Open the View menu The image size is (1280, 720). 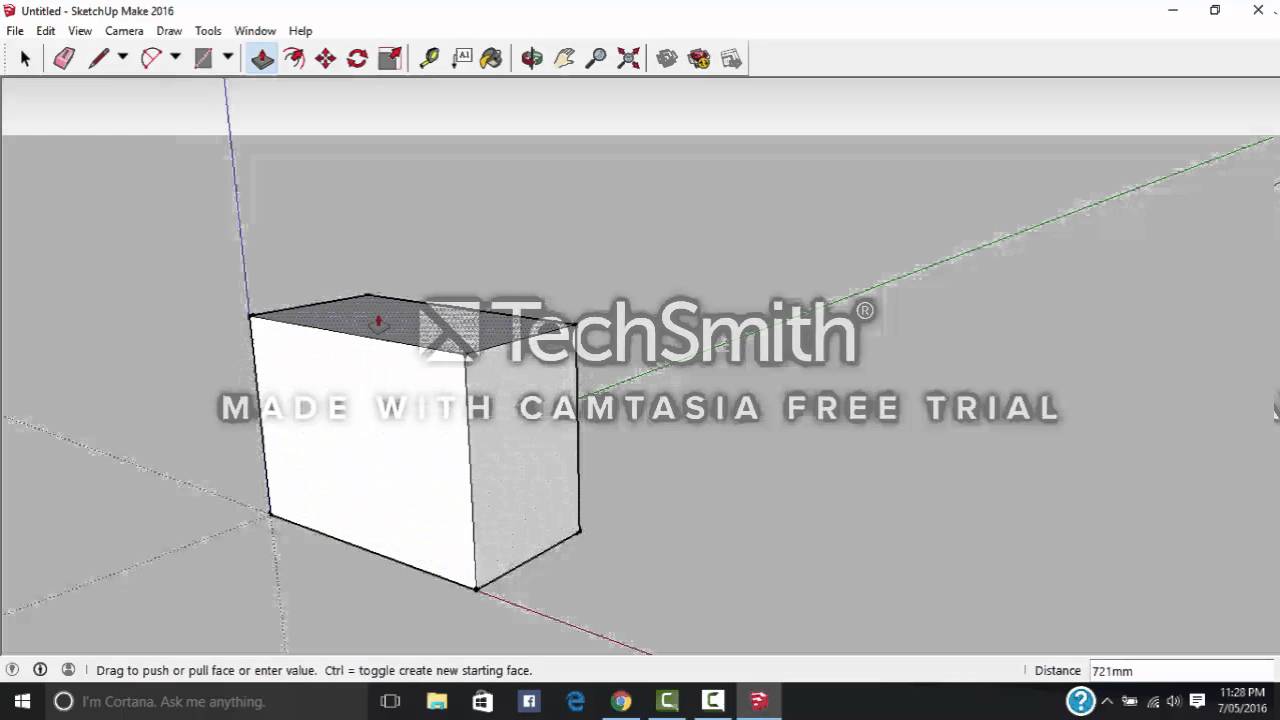pyautogui.click(x=80, y=31)
